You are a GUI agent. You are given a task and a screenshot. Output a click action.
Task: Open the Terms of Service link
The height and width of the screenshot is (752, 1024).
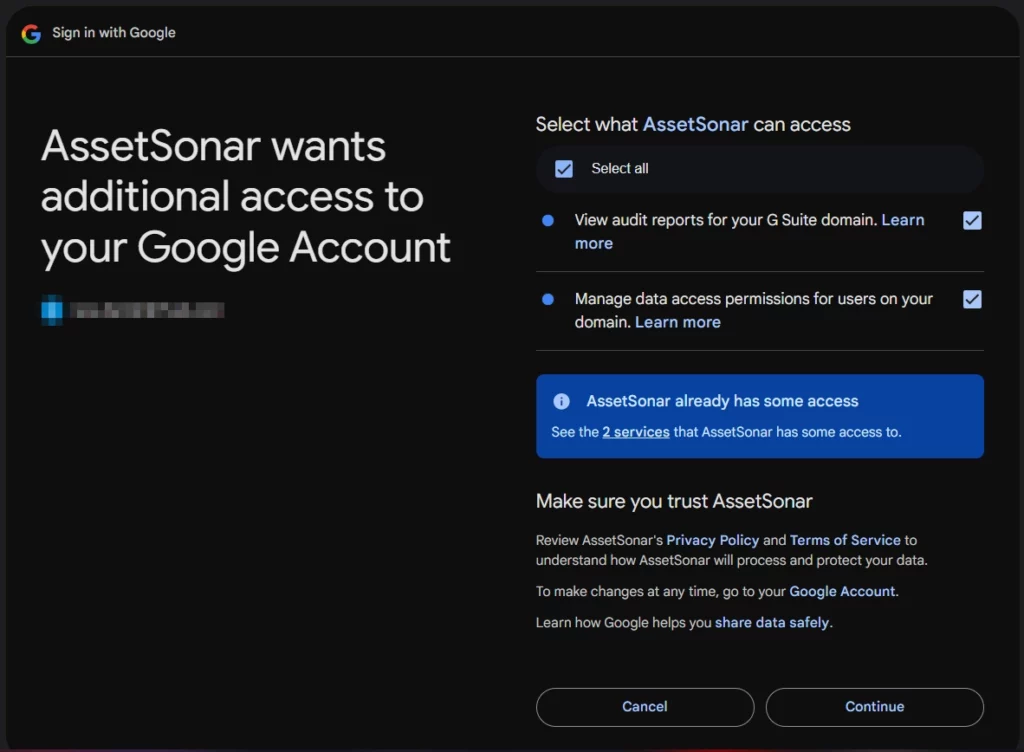tap(845, 539)
